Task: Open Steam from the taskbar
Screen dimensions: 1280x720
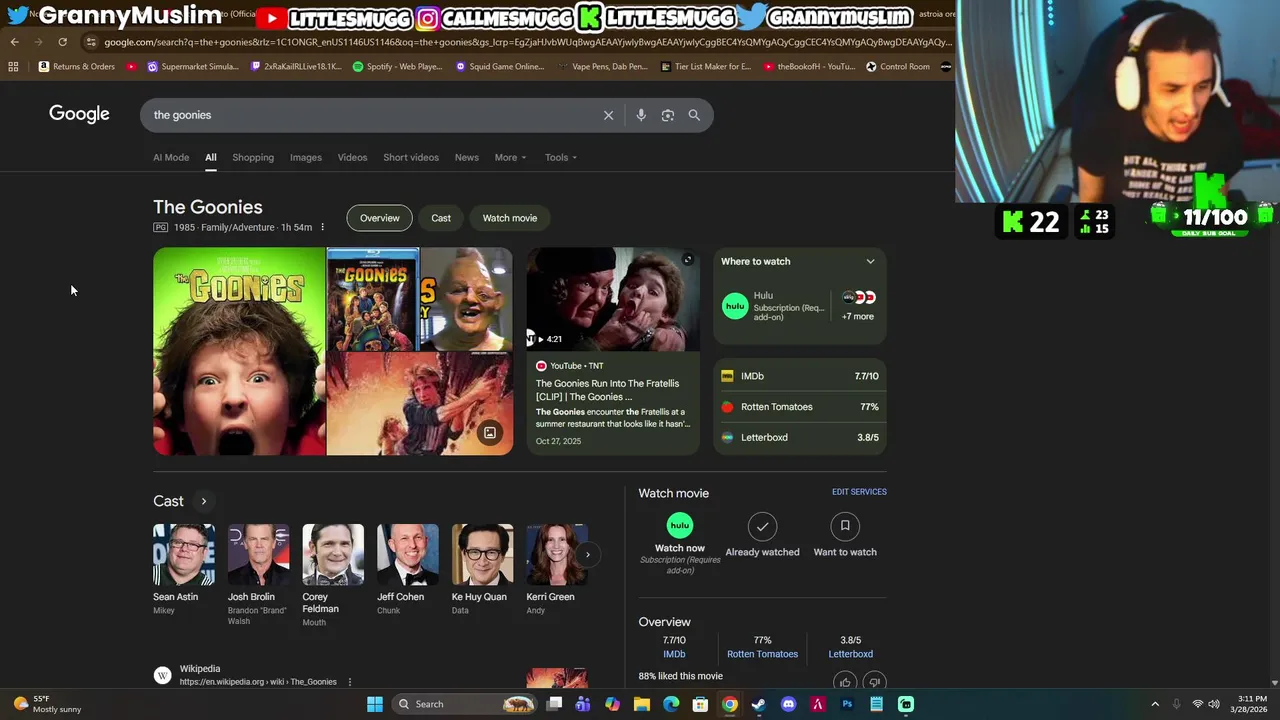Action: click(x=759, y=704)
